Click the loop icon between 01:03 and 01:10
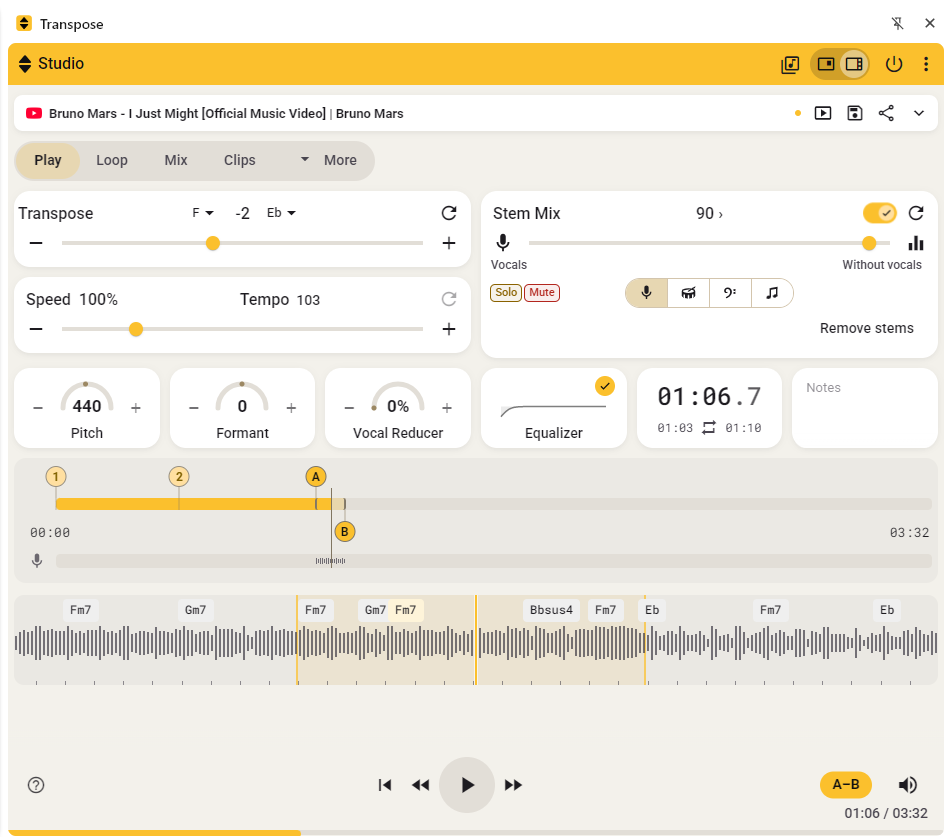The width and height of the screenshot is (946, 837). pos(709,428)
